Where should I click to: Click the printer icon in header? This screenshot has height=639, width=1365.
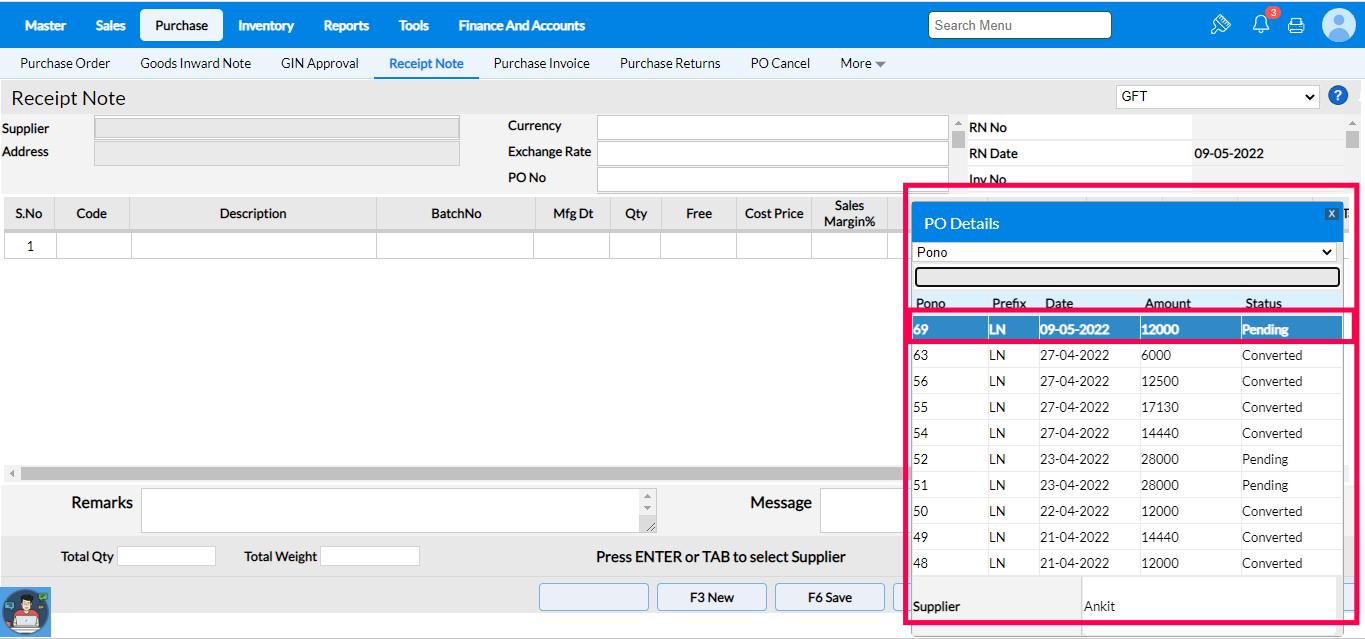point(1296,26)
